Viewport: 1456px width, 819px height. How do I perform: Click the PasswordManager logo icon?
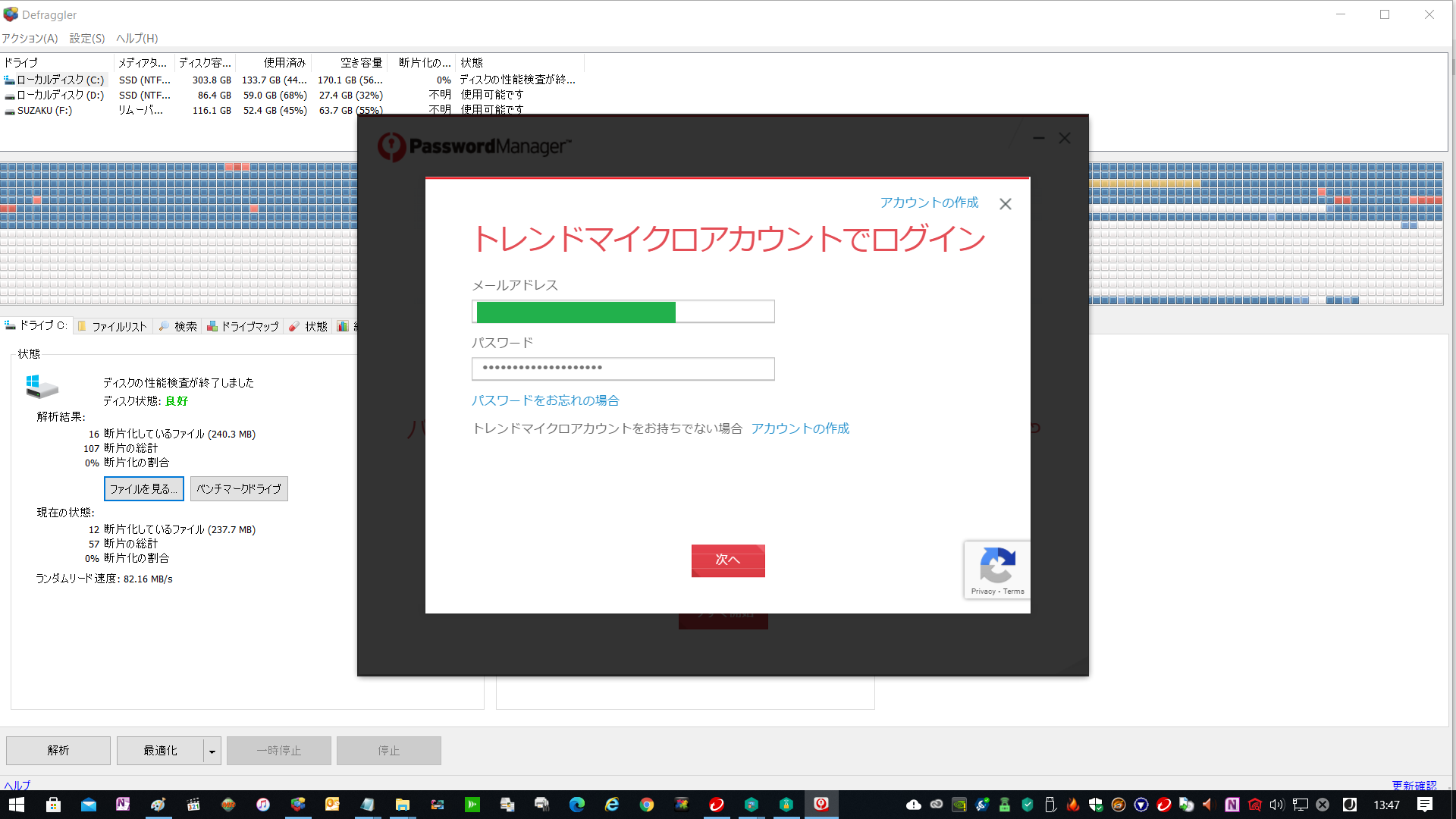coord(392,146)
